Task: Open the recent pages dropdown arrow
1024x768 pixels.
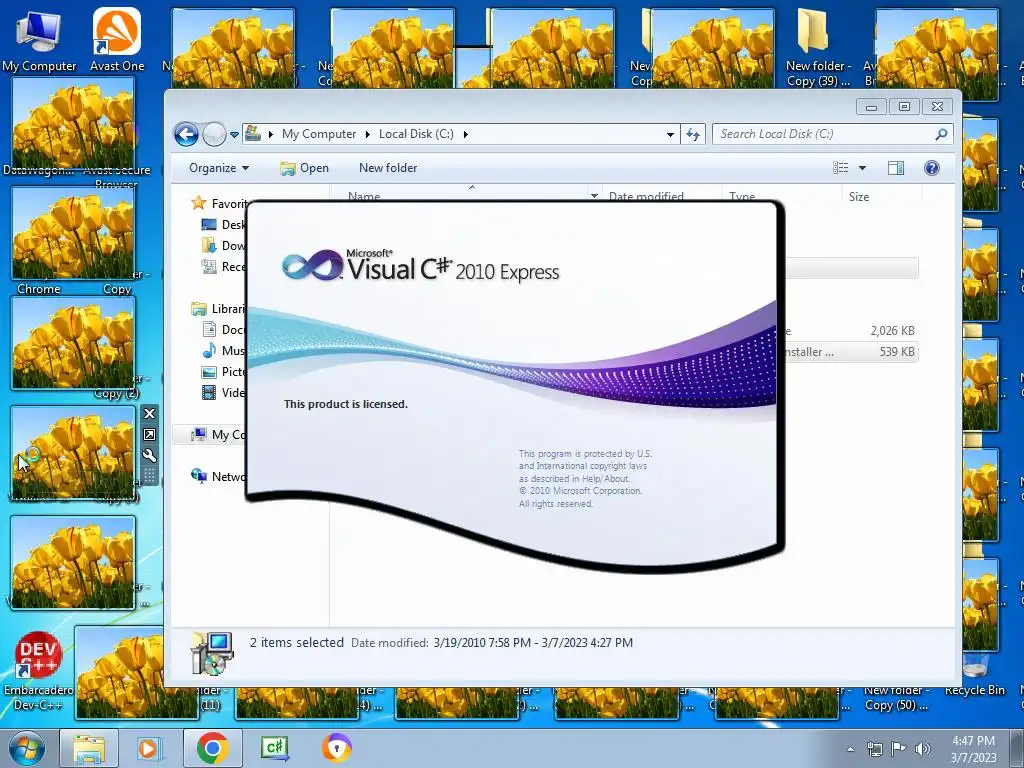Action: click(234, 135)
